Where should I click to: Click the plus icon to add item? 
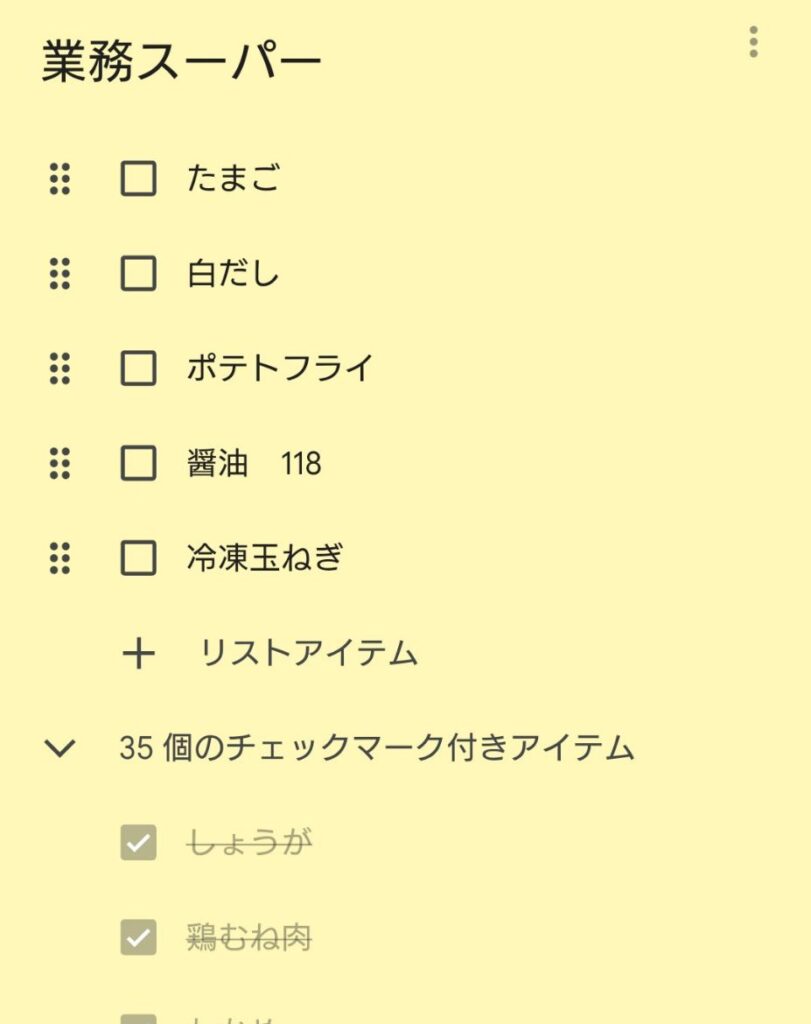[x=139, y=654]
